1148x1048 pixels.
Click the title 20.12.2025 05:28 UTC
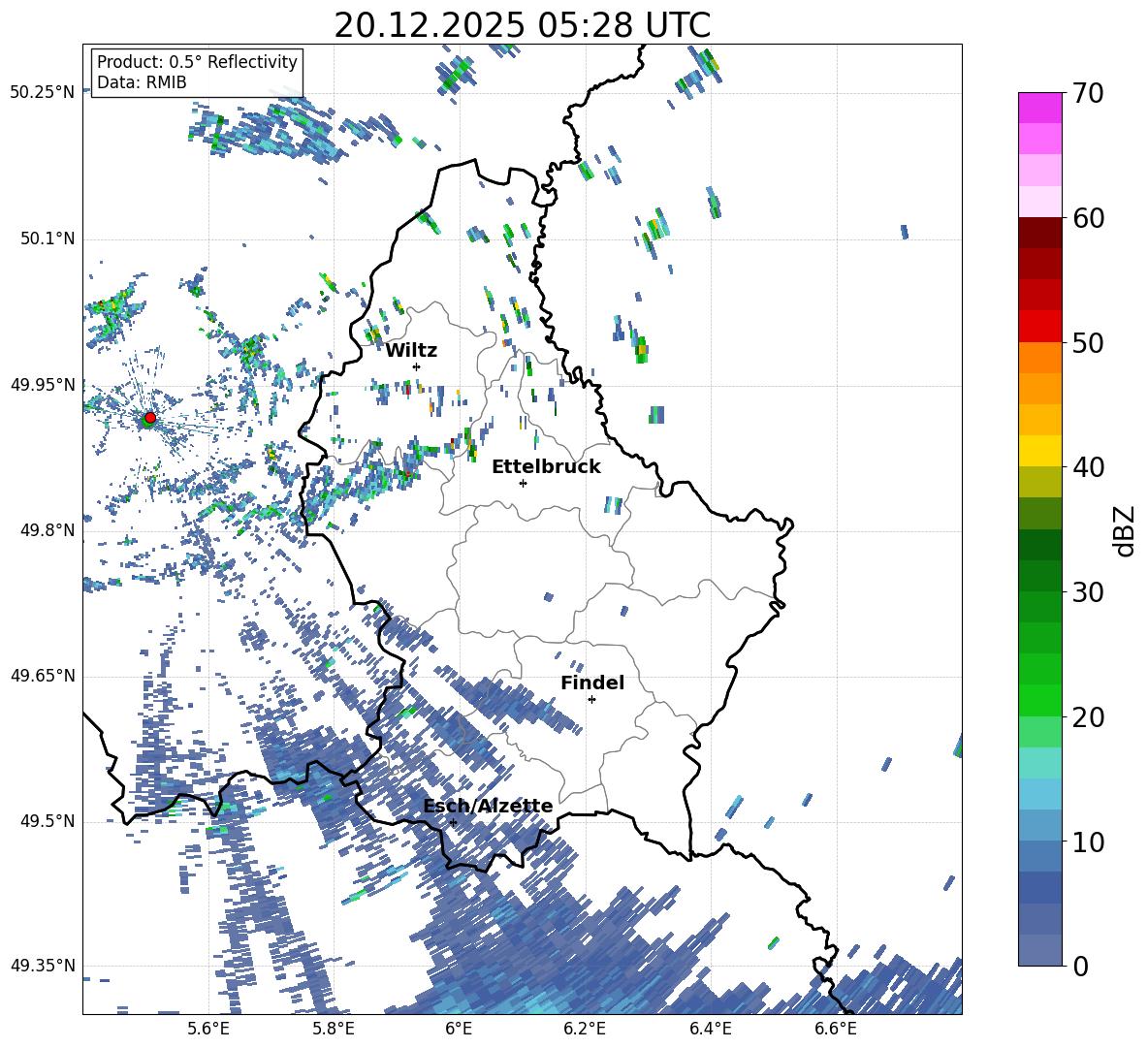click(x=522, y=25)
